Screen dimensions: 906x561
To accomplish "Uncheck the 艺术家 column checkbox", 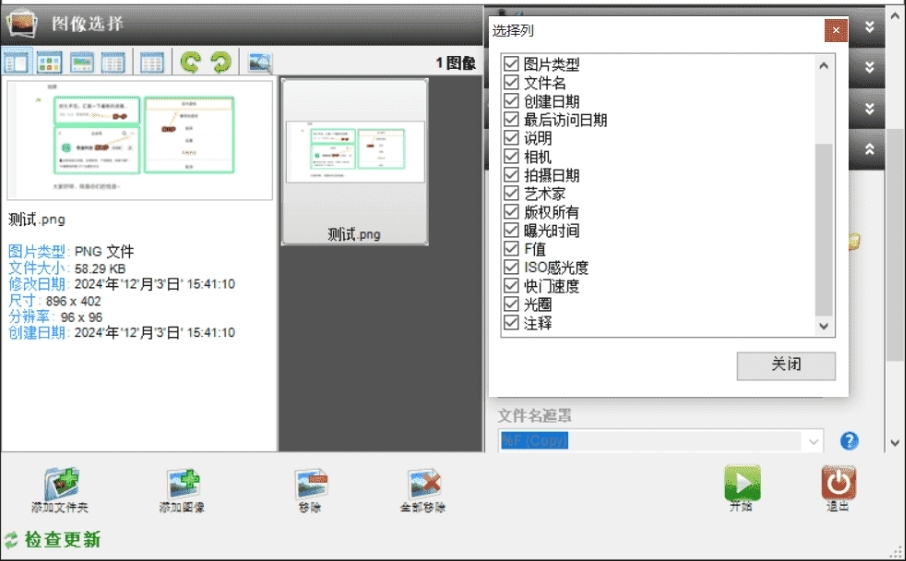I will tap(511, 193).
